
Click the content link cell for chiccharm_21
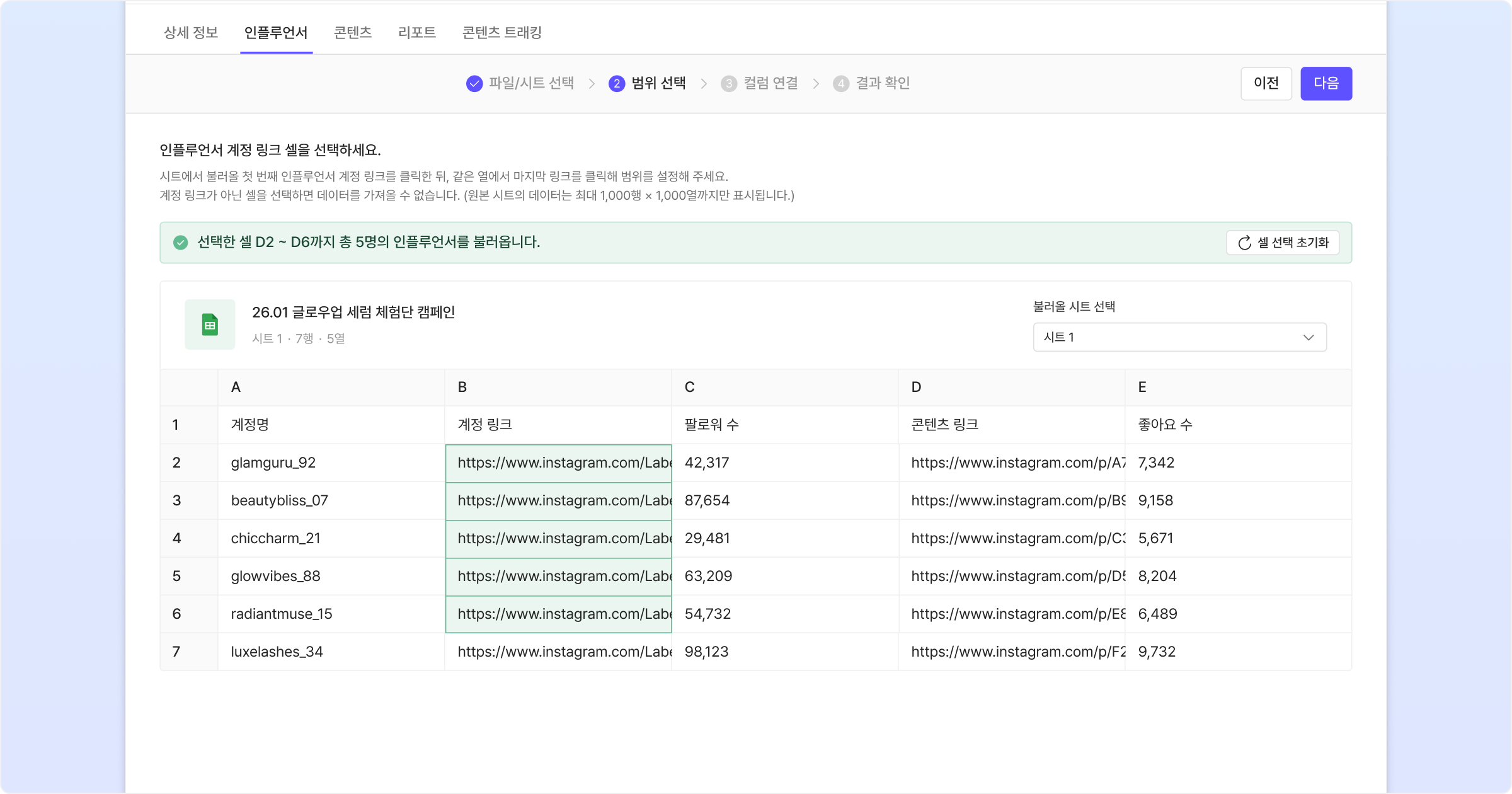1012,538
